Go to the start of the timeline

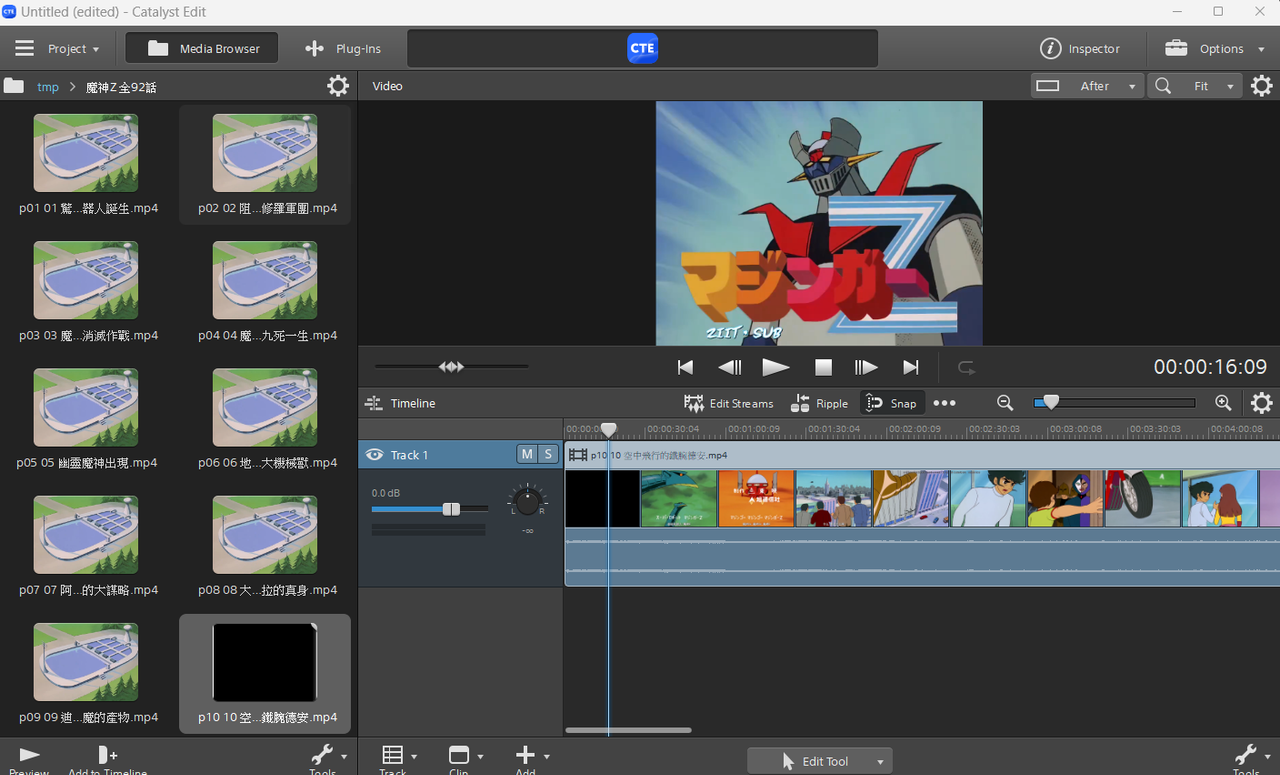tap(685, 368)
